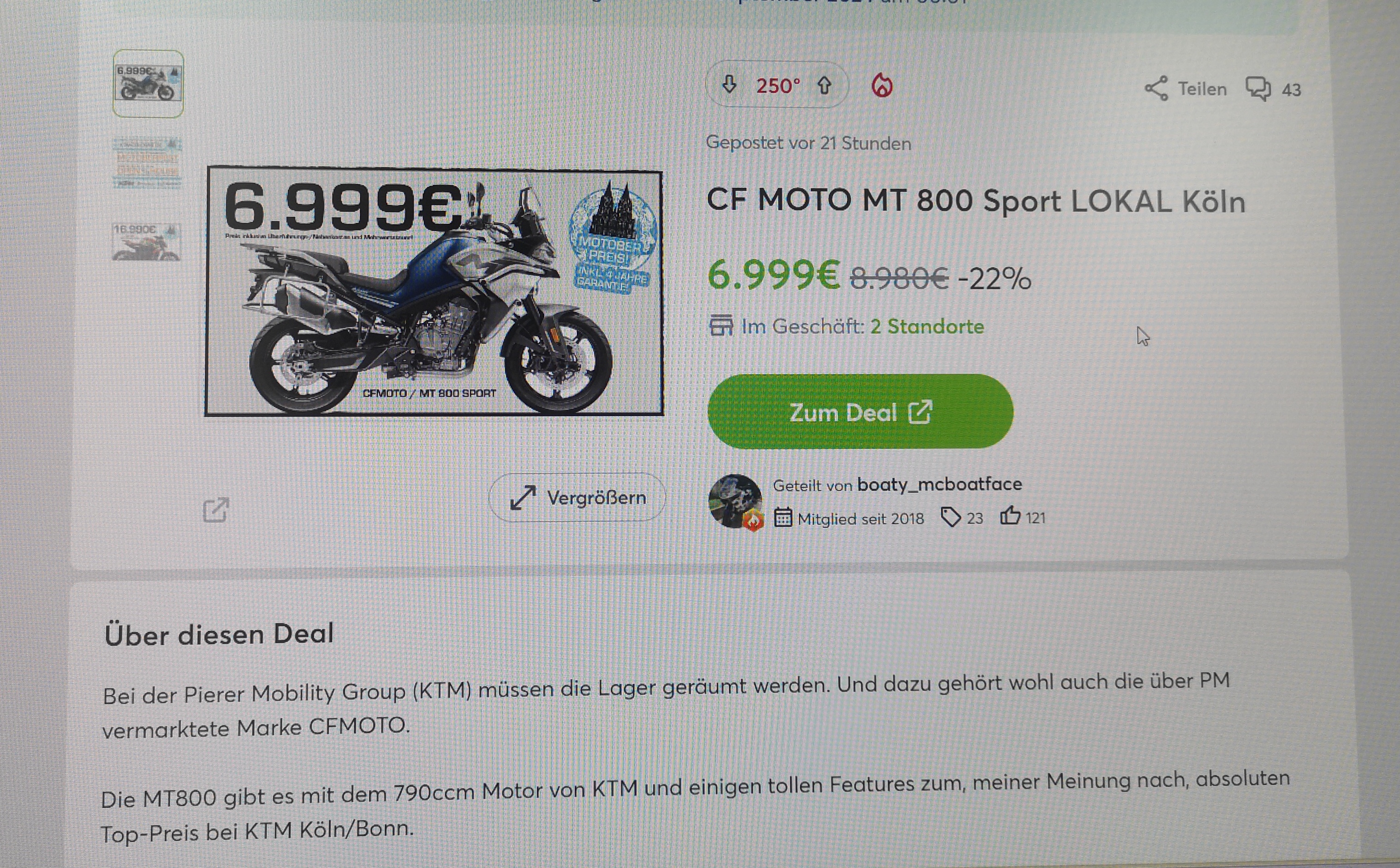Click the tag icon showing 23
This screenshot has width=1400, height=868.
click(x=951, y=517)
